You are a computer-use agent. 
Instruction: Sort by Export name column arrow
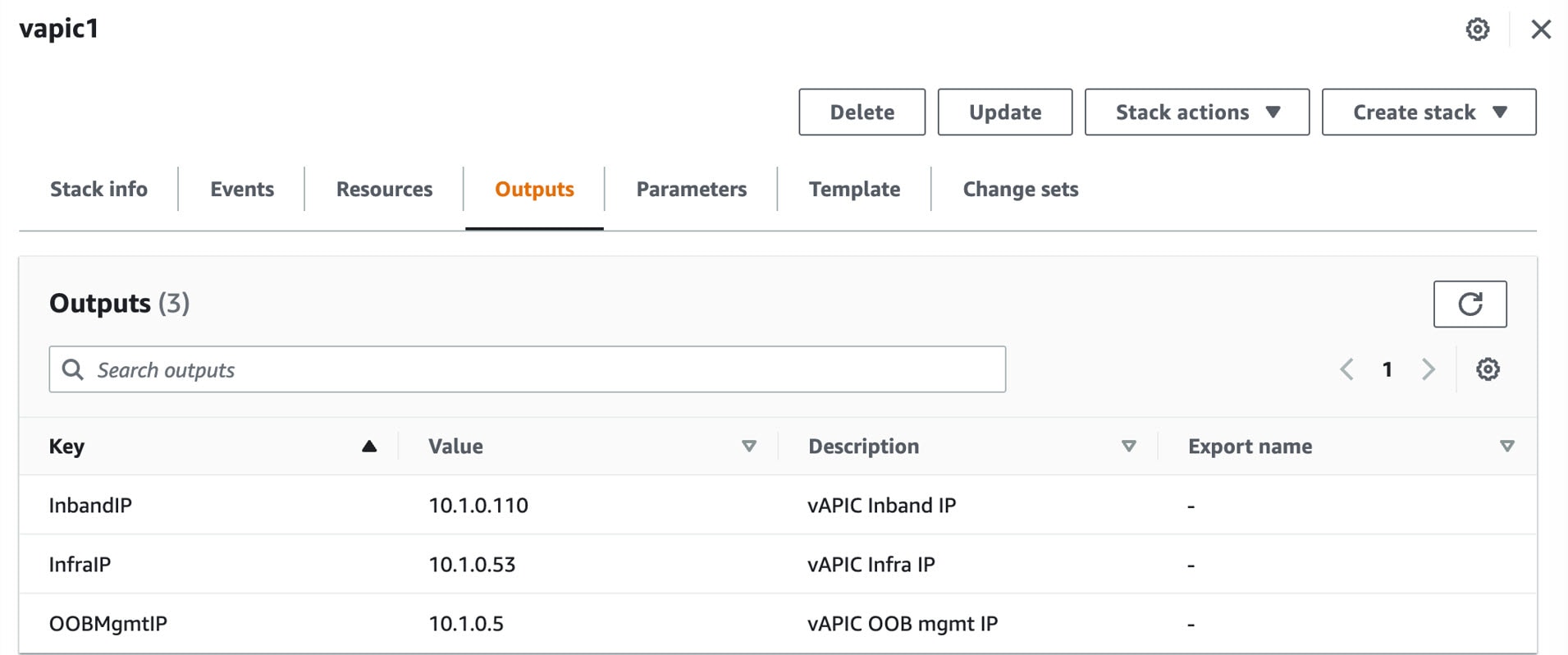click(x=1506, y=446)
